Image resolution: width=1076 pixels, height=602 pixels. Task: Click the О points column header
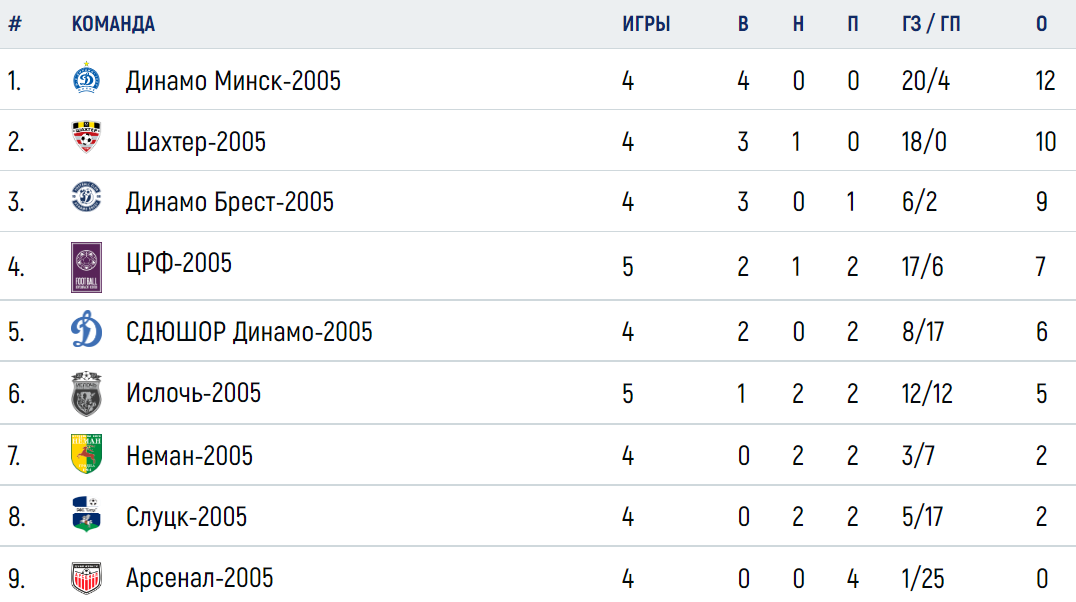click(1042, 24)
